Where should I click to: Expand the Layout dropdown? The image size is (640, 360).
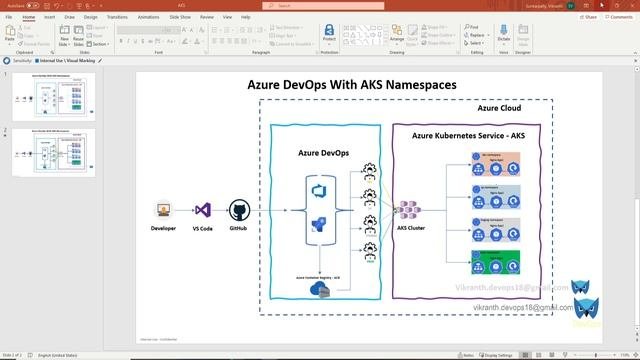click(x=98, y=27)
